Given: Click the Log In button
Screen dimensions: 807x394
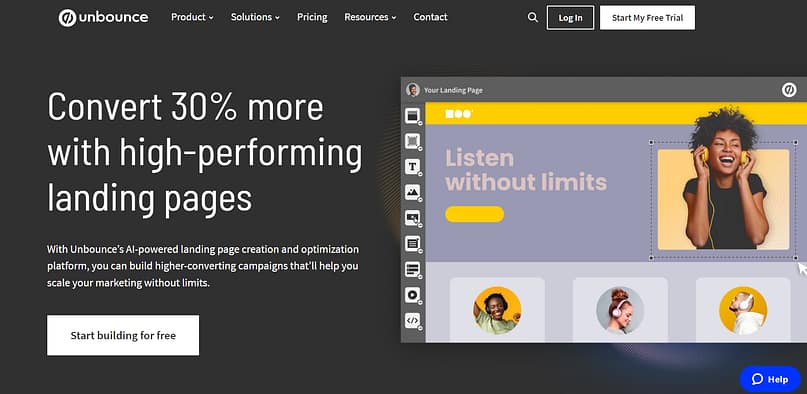Looking at the screenshot, I should 570,18.
